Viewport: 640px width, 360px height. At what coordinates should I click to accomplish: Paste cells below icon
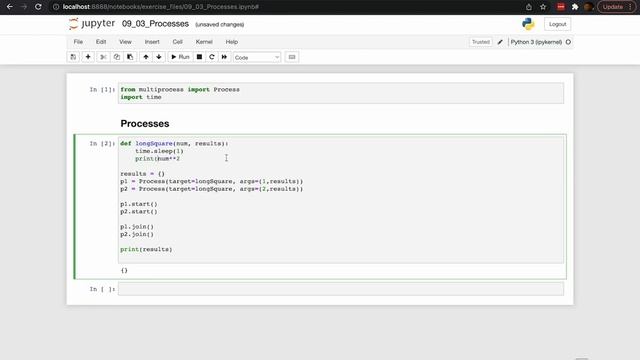click(130, 57)
